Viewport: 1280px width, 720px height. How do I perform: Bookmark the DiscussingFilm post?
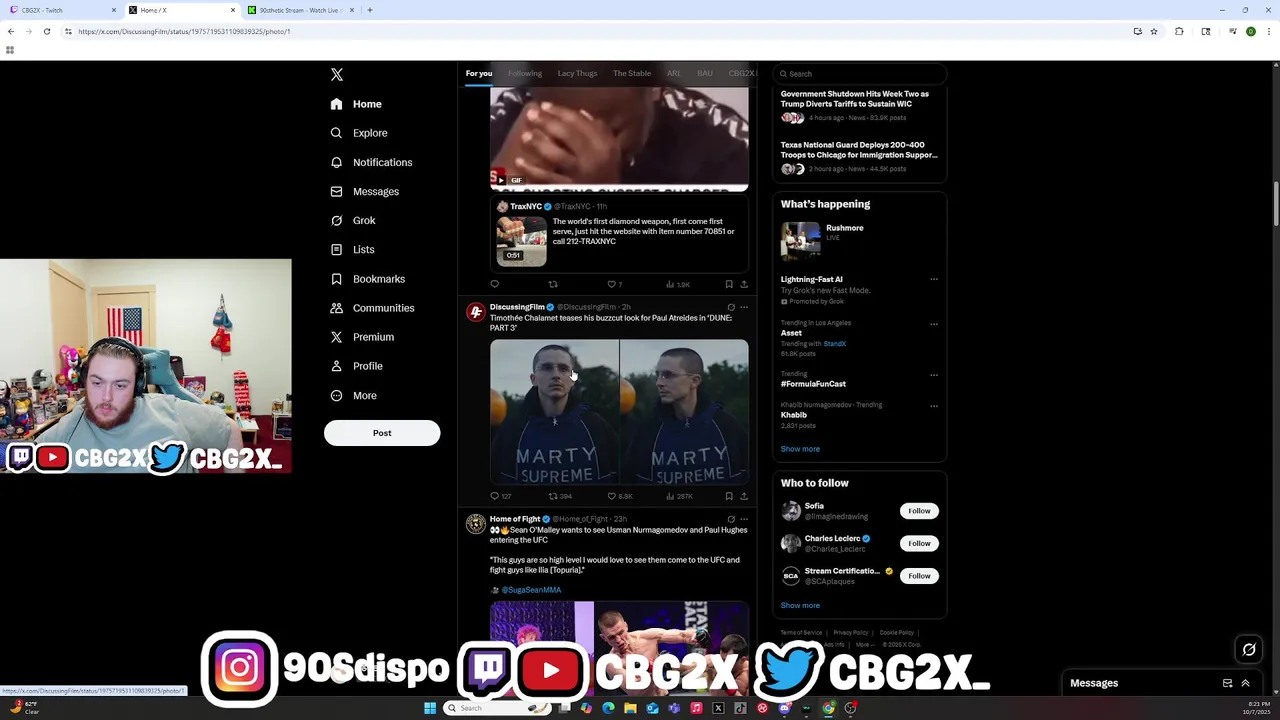pyautogui.click(x=729, y=496)
